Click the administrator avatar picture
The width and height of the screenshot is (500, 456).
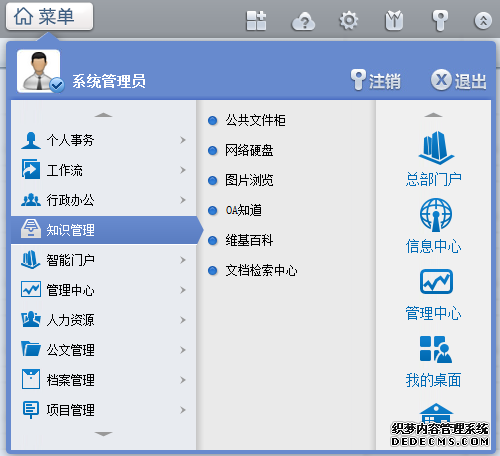[39, 71]
